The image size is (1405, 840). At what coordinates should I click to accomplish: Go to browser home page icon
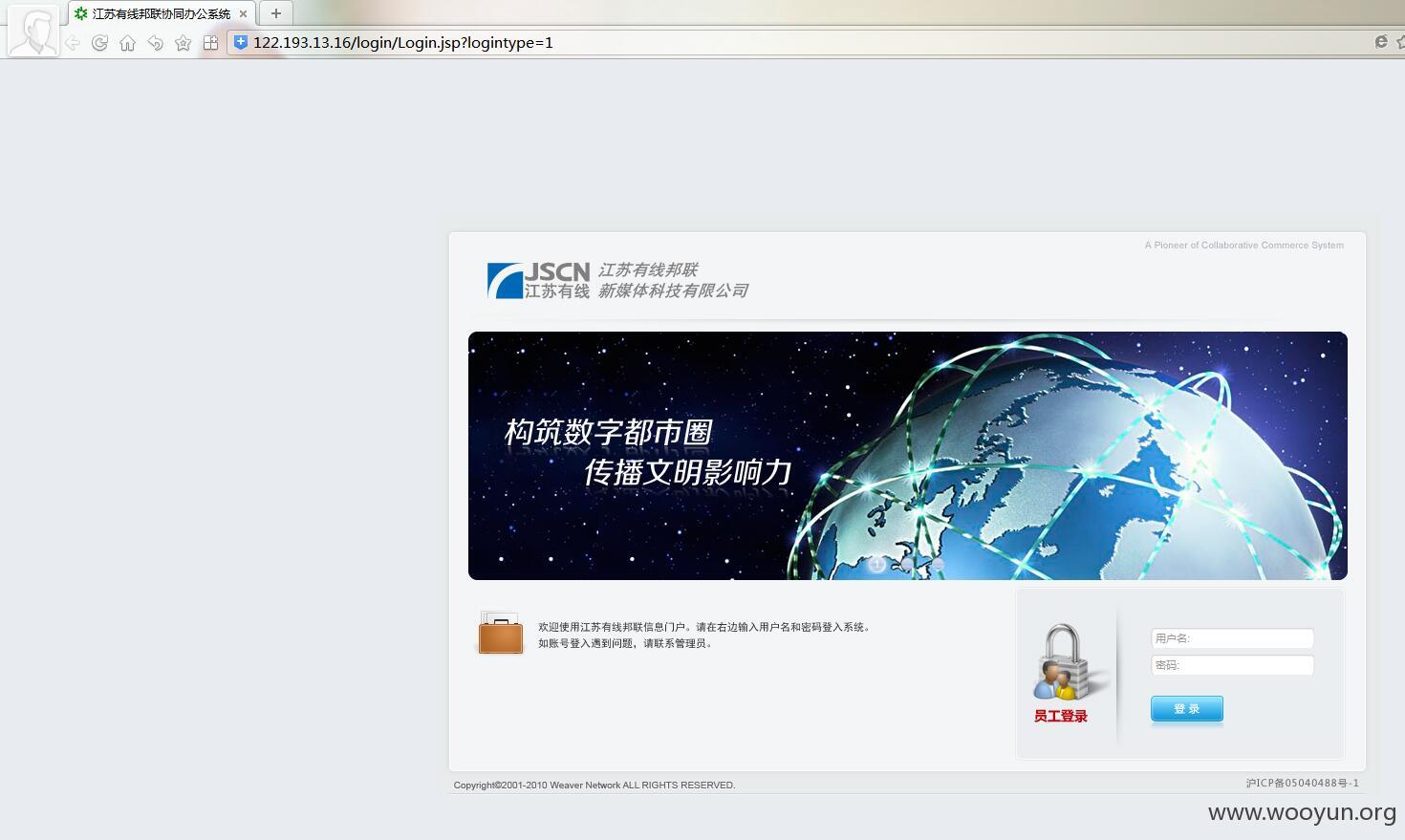tap(127, 43)
